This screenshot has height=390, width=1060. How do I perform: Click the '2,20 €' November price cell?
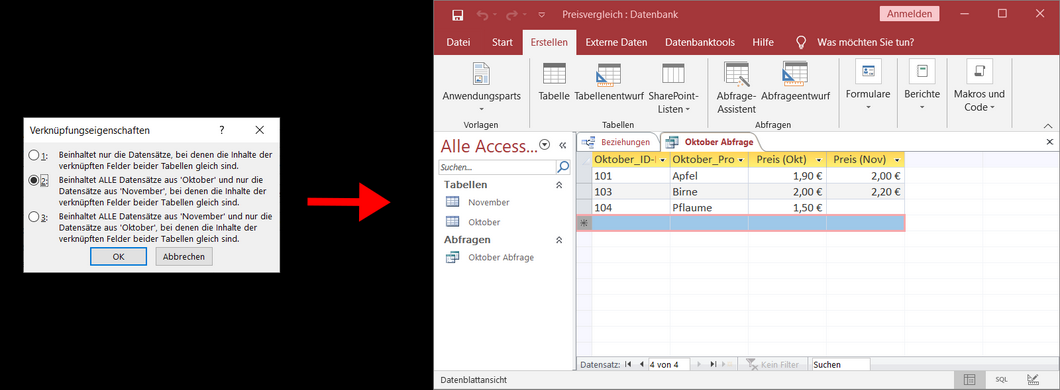[x=865, y=192]
